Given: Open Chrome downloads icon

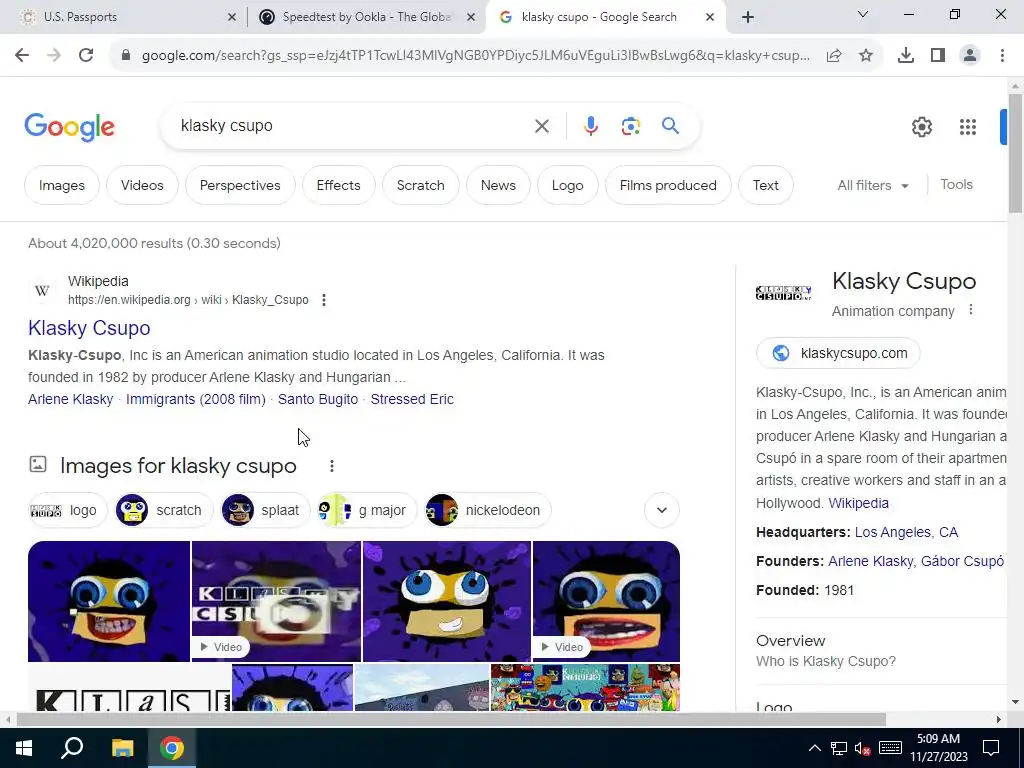Looking at the screenshot, I should (x=906, y=56).
